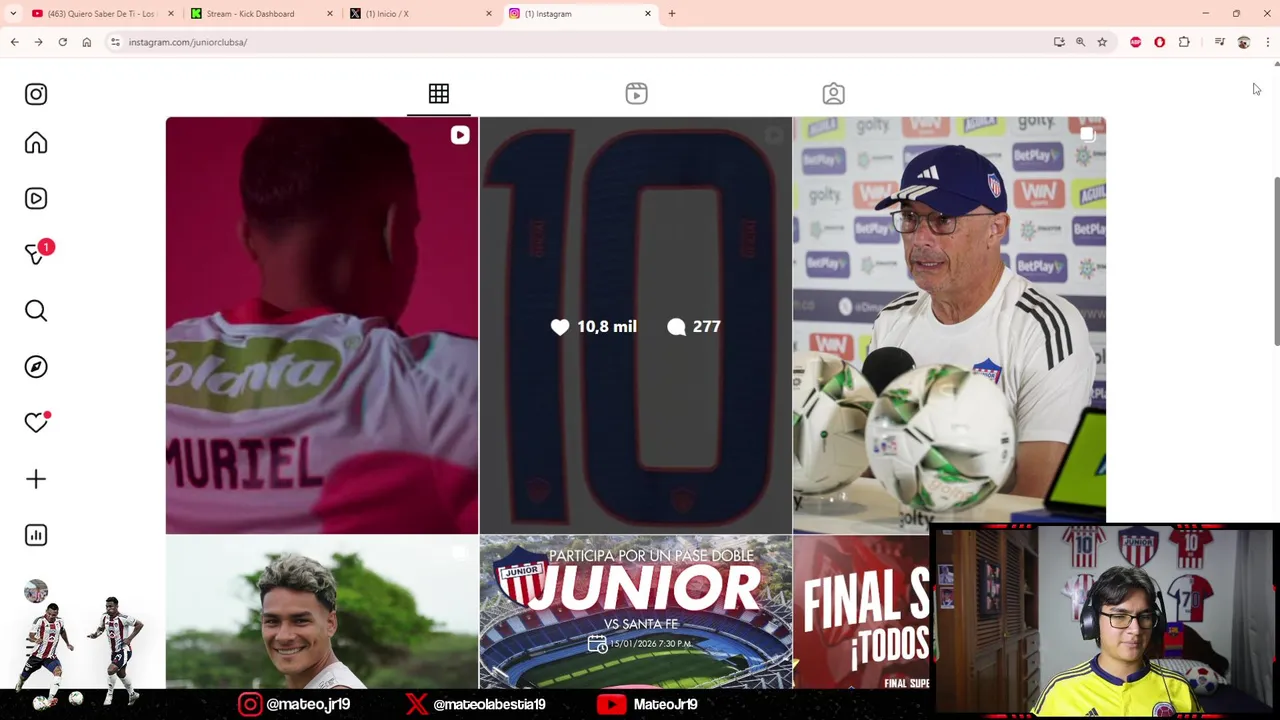Open the red Opera-style extension icon
1280x720 pixels.
[1160, 42]
